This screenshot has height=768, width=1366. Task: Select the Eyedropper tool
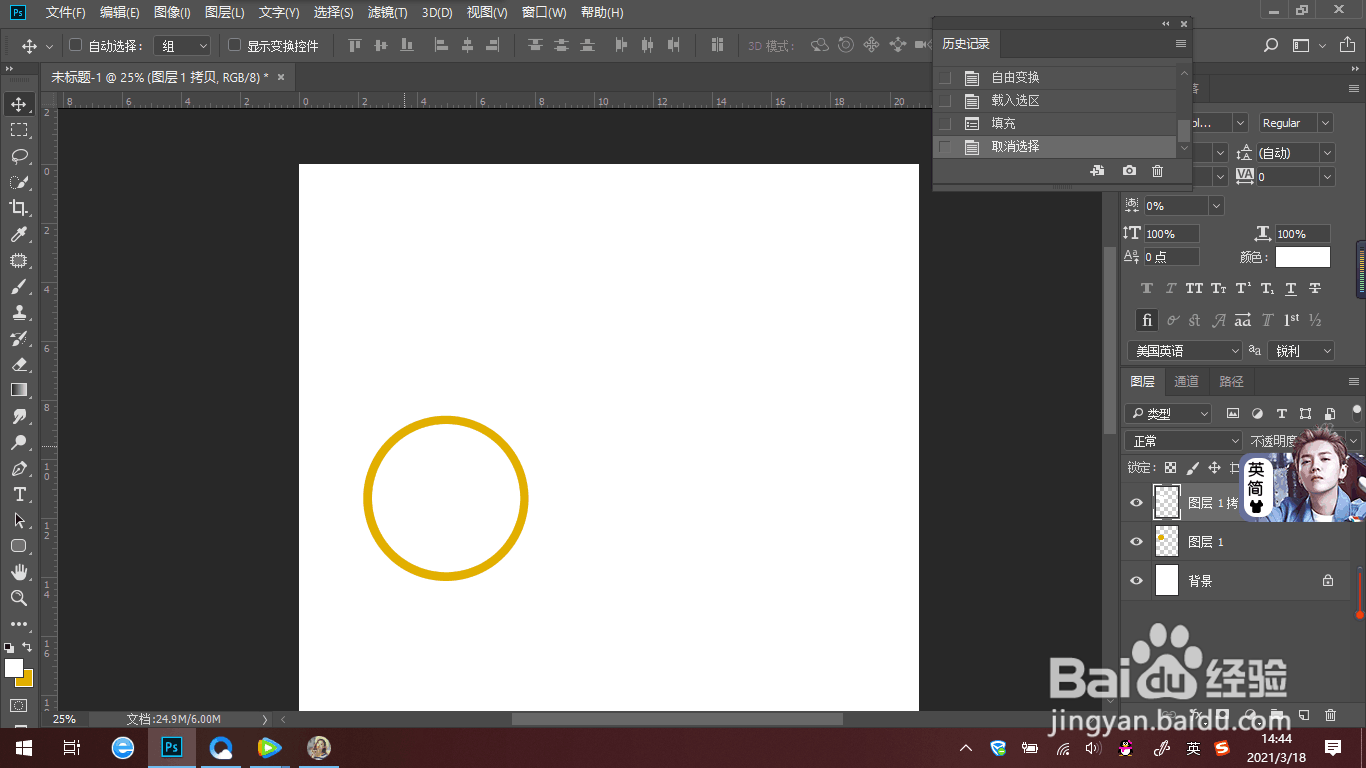19,234
